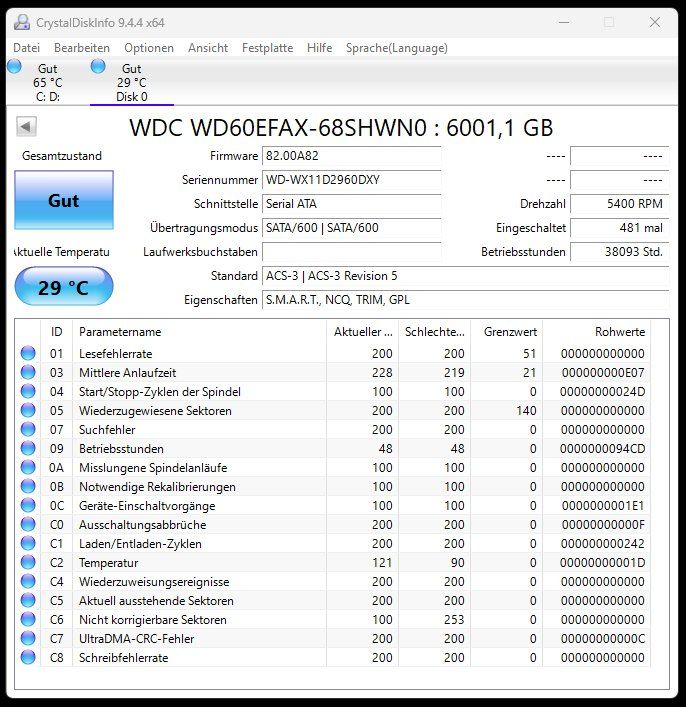
Task: Open the Ansicht menu
Action: pos(208,48)
